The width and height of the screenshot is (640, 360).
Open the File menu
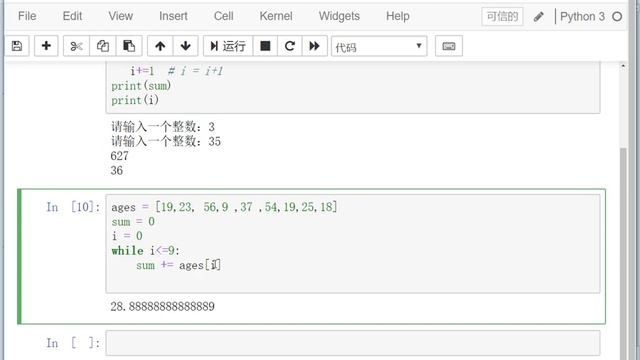(x=27, y=16)
